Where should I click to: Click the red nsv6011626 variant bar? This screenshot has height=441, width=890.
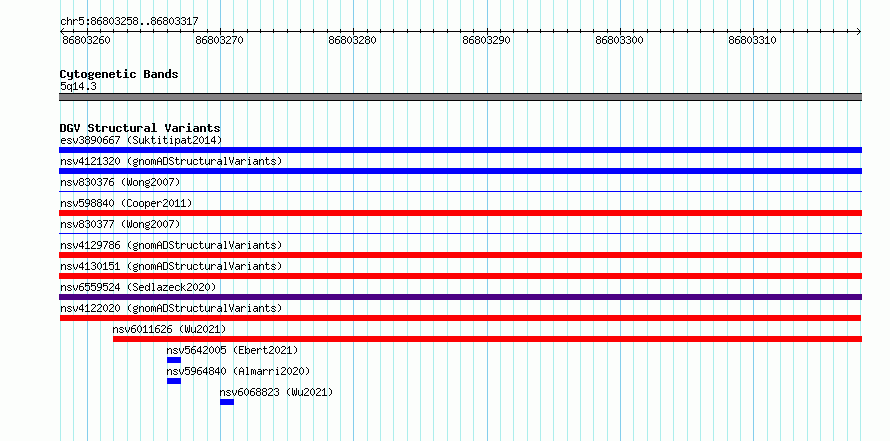tap(487, 339)
